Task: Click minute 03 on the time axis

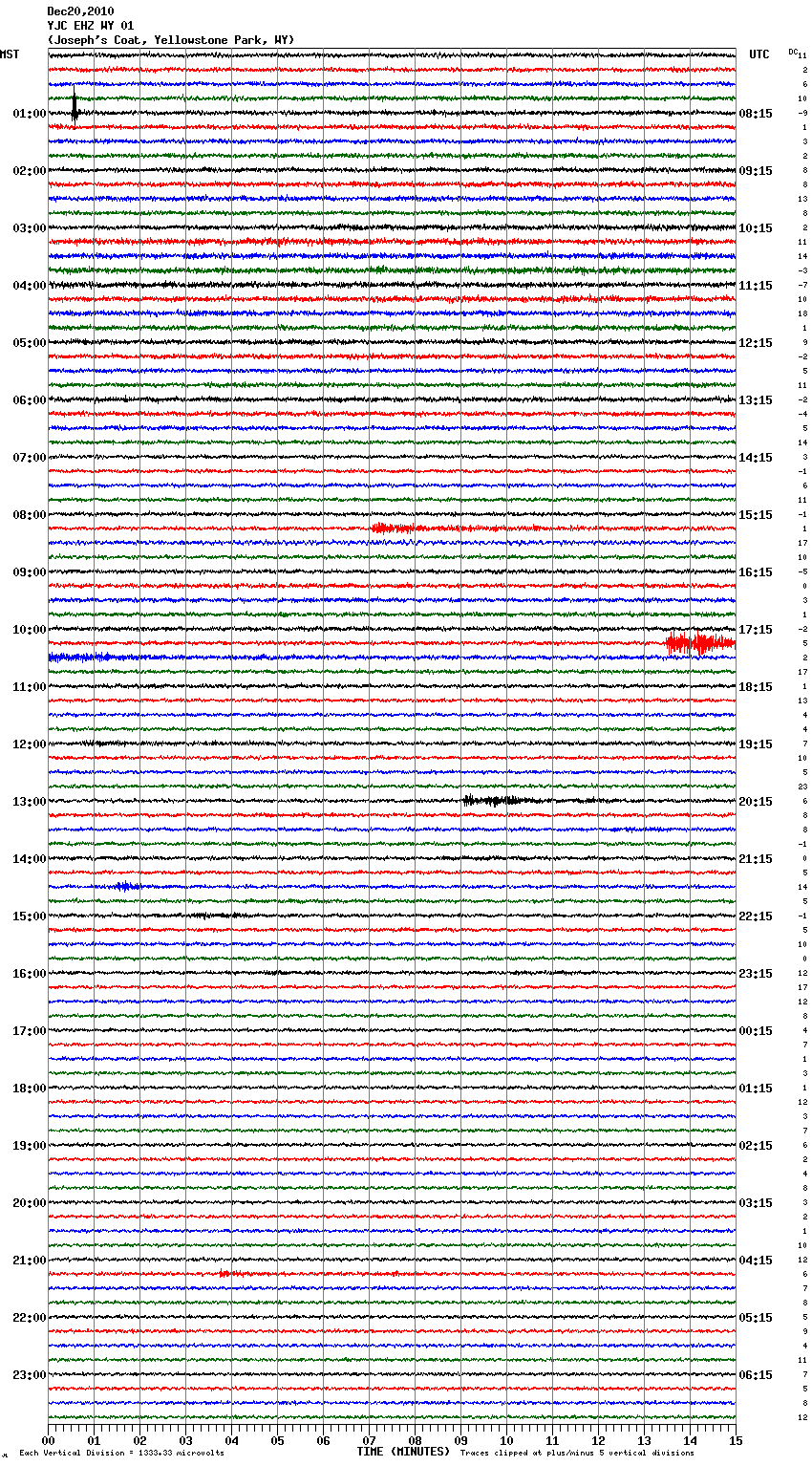Action: coord(186,1440)
